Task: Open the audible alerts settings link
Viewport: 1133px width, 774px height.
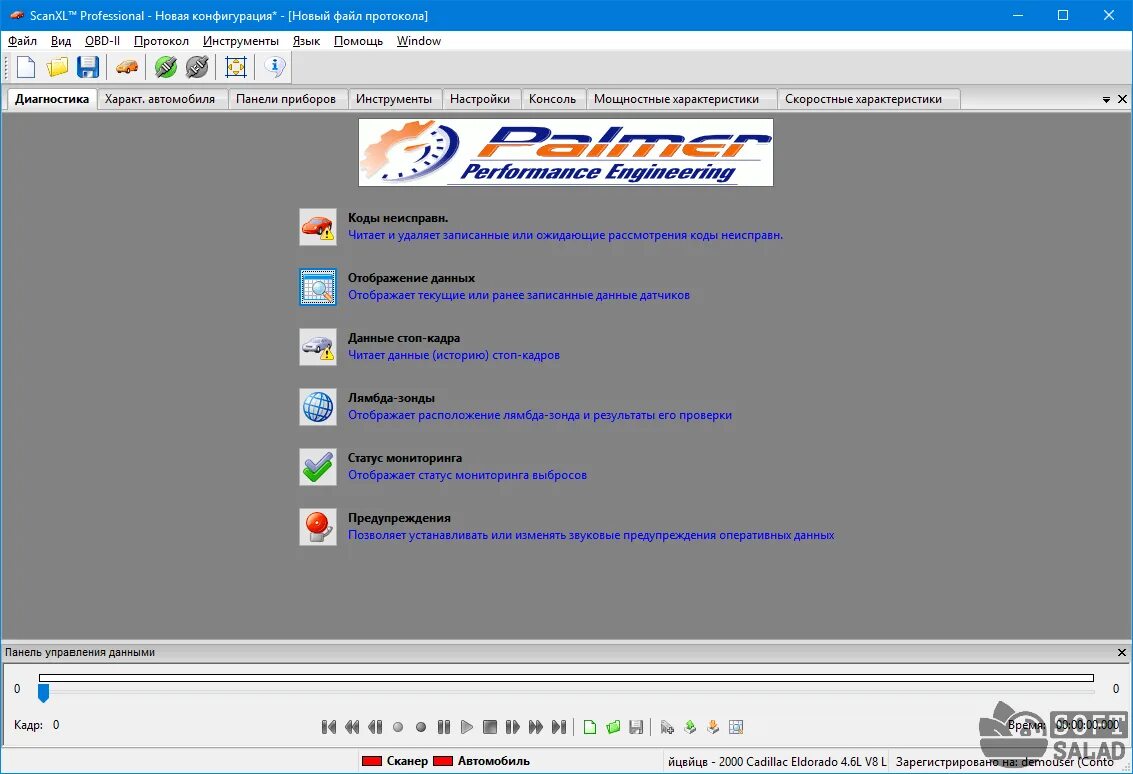Action: click(591, 535)
